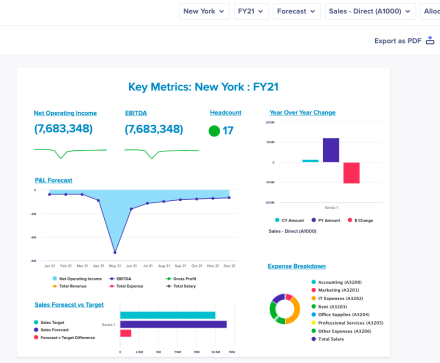Toggle Office Supplies (A3204) legend
440x363 pixels.
point(340,314)
